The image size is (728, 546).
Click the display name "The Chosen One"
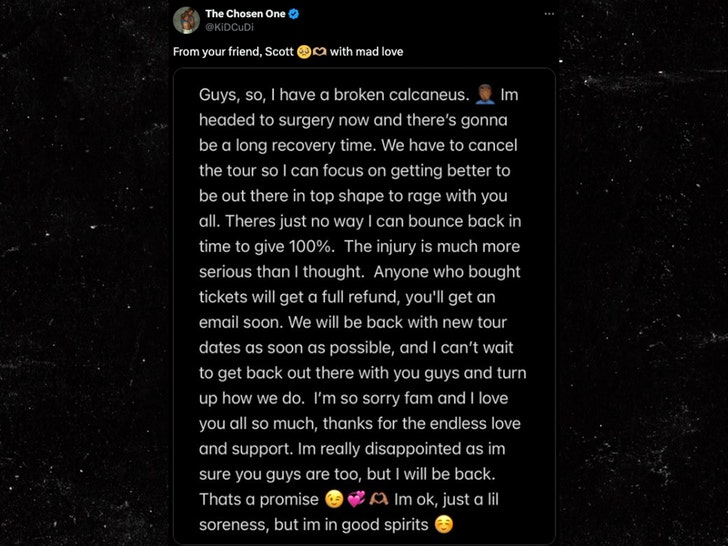point(245,14)
